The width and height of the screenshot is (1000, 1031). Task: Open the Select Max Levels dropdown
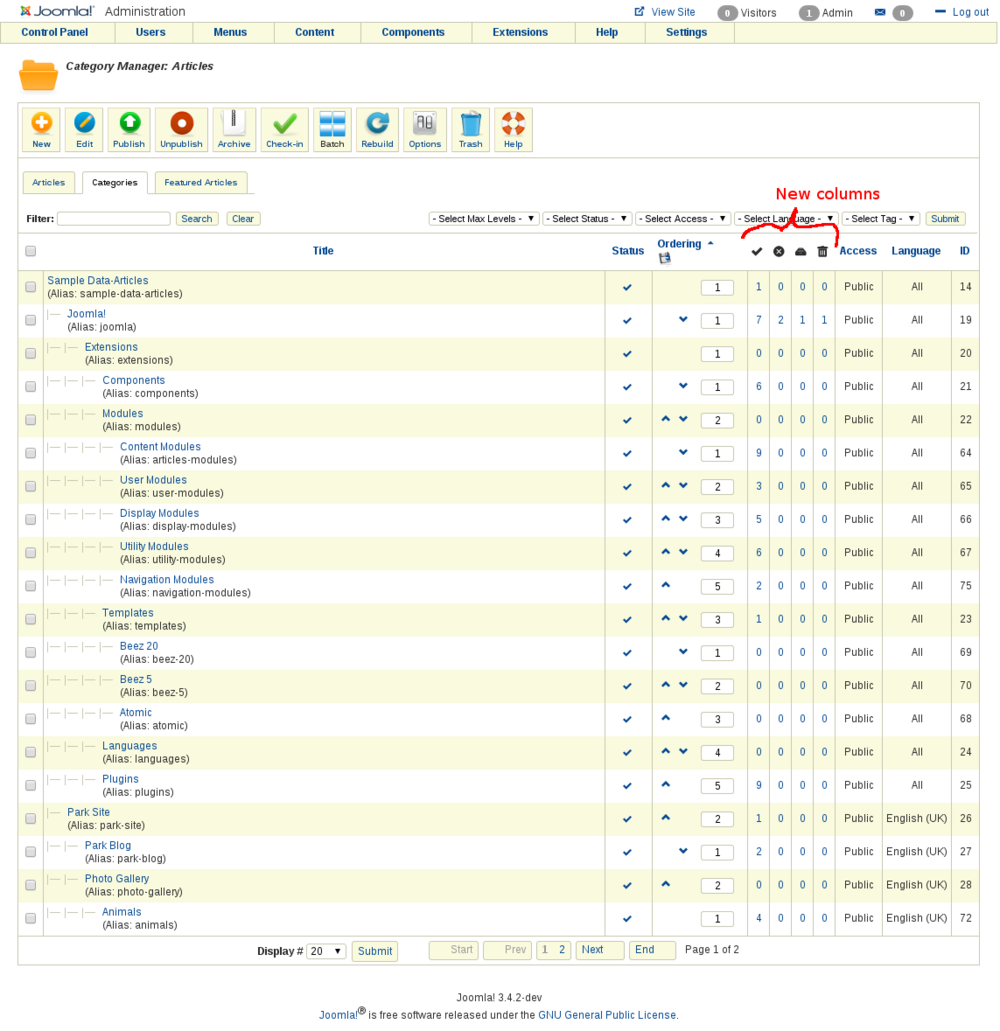484,219
